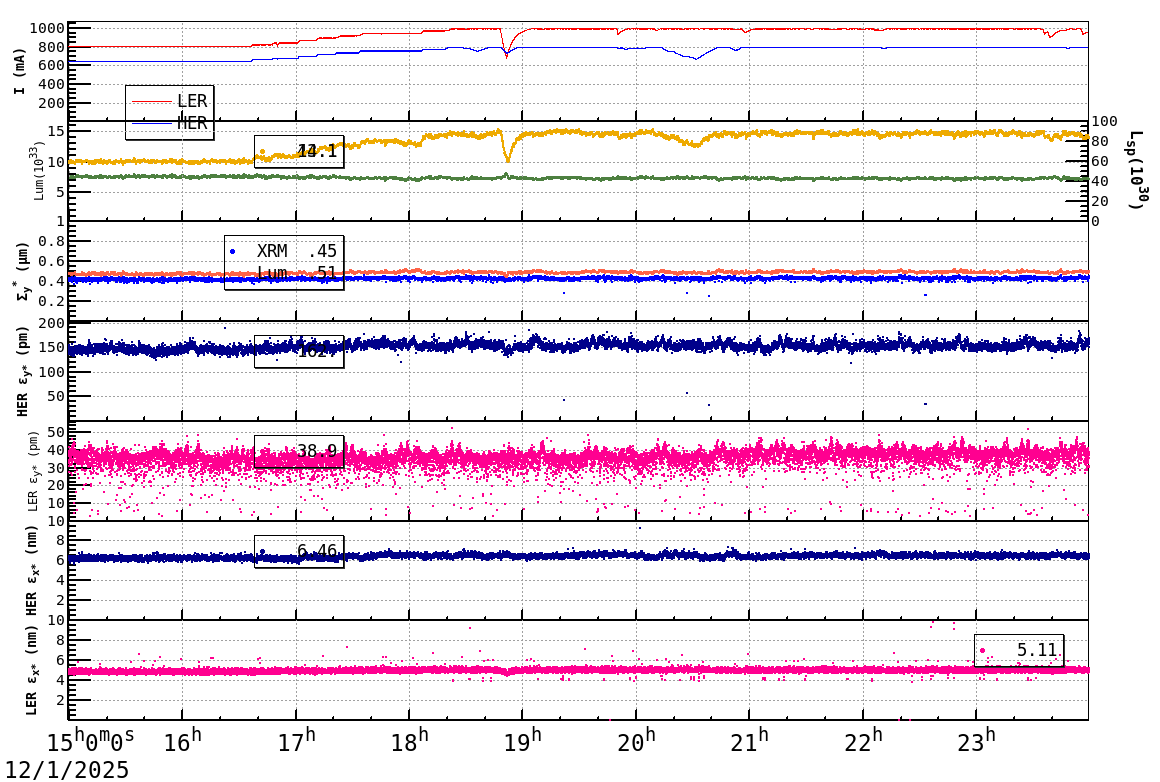1160x782 pixels.
Task: Click the red LER legend line sample
Action: 152,101
